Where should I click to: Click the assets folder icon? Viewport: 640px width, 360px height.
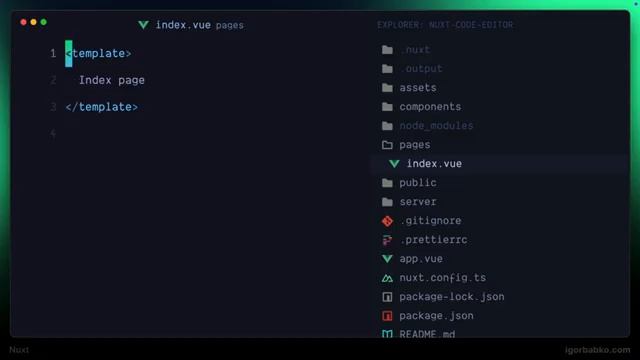tap(387, 88)
